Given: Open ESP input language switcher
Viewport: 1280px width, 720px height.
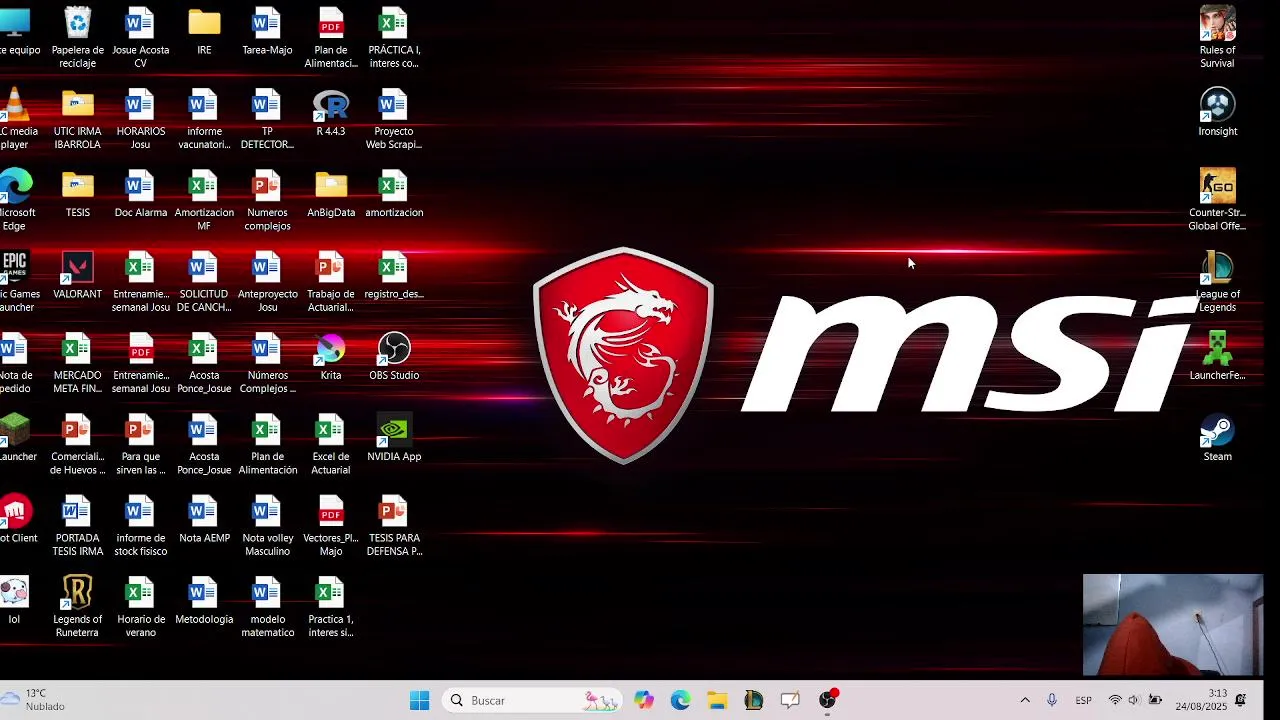Looking at the screenshot, I should coord(1083,700).
